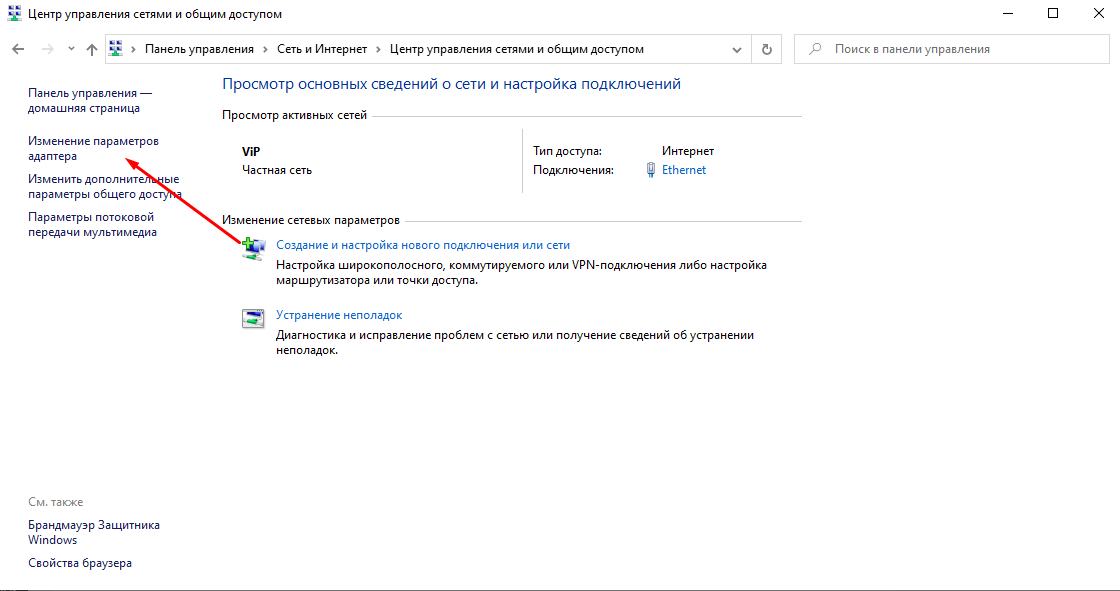The image size is (1120, 591).
Task: Click the new connection setup icon
Action: point(253,249)
